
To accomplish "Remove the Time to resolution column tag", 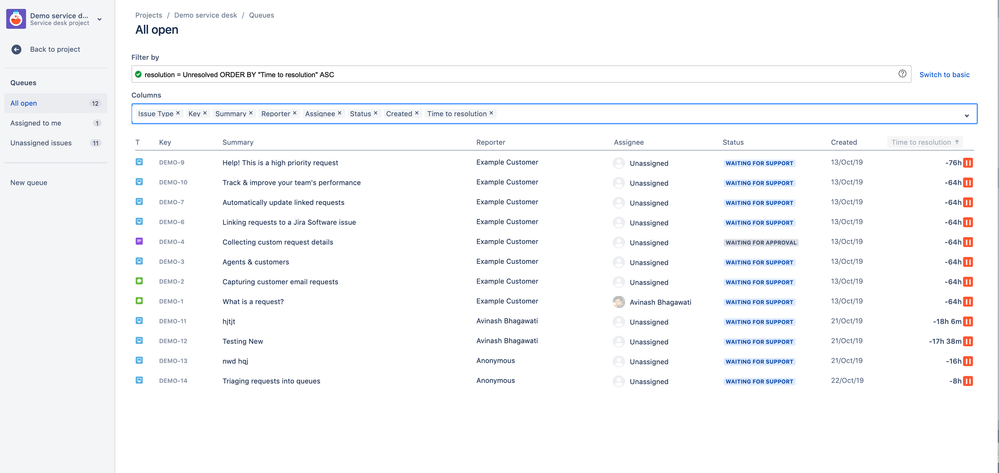I will click(x=491, y=113).
